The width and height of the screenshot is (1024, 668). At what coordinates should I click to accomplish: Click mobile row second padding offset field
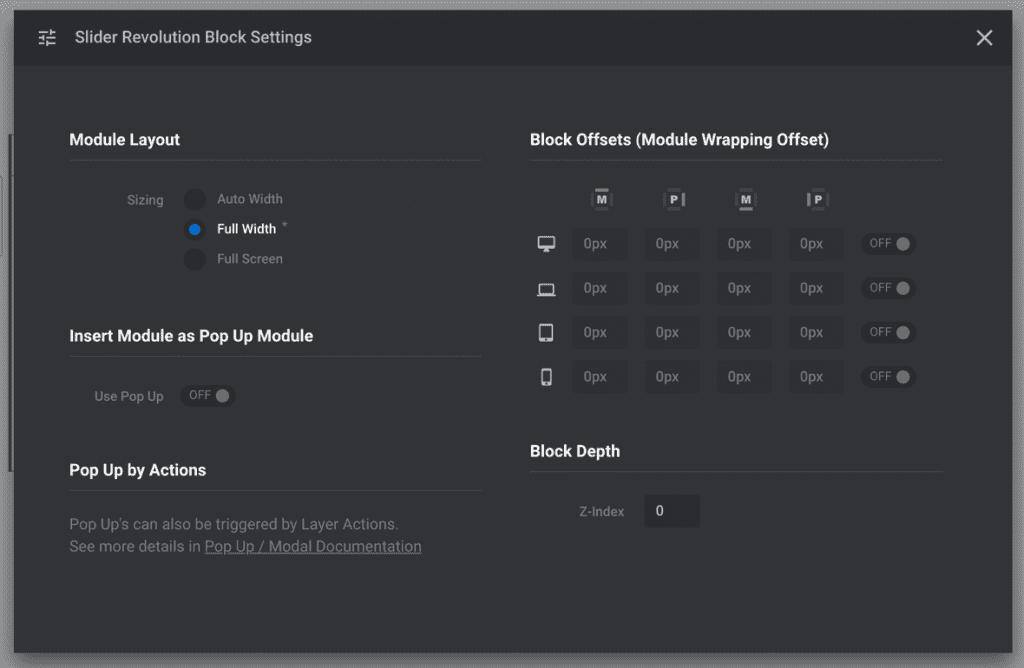coord(816,377)
